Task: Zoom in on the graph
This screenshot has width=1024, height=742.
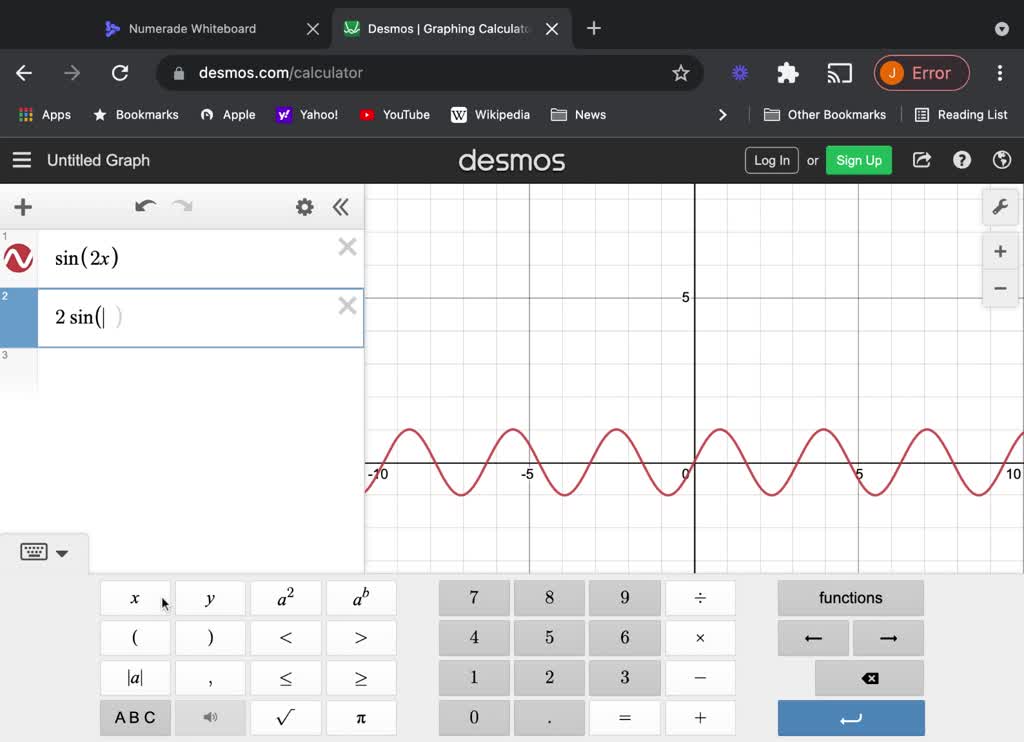Action: pyautogui.click(x=1001, y=251)
